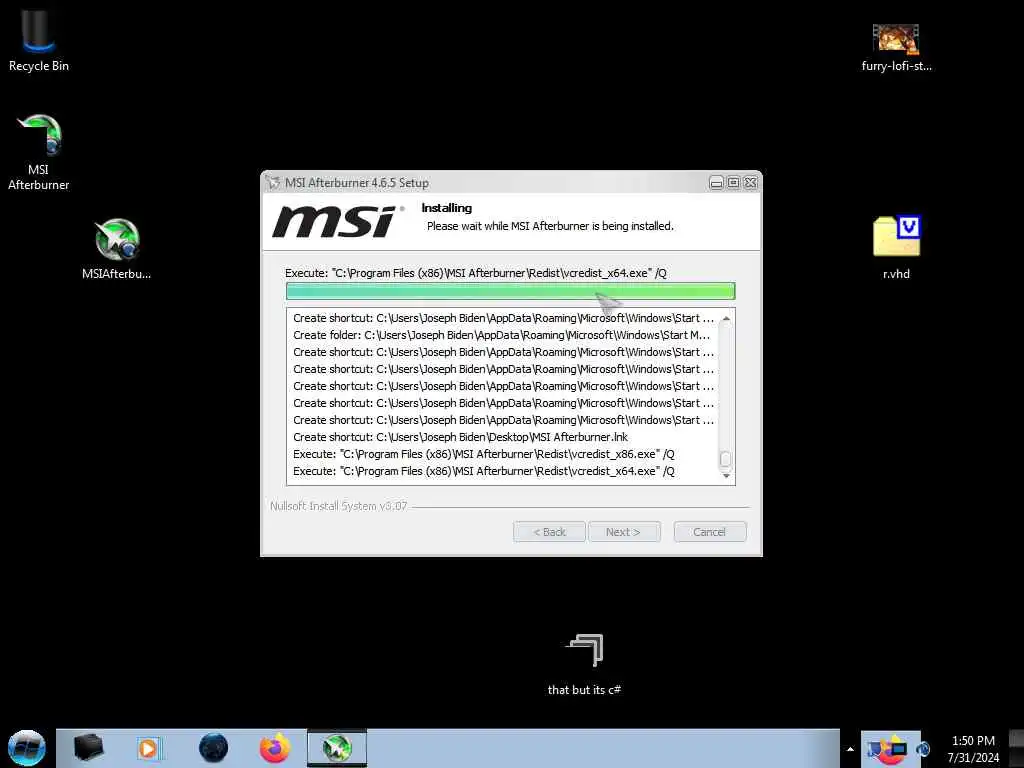Open the clock showing 1:50 PM
Screen dimensions: 1024x768
pyautogui.click(x=973, y=749)
